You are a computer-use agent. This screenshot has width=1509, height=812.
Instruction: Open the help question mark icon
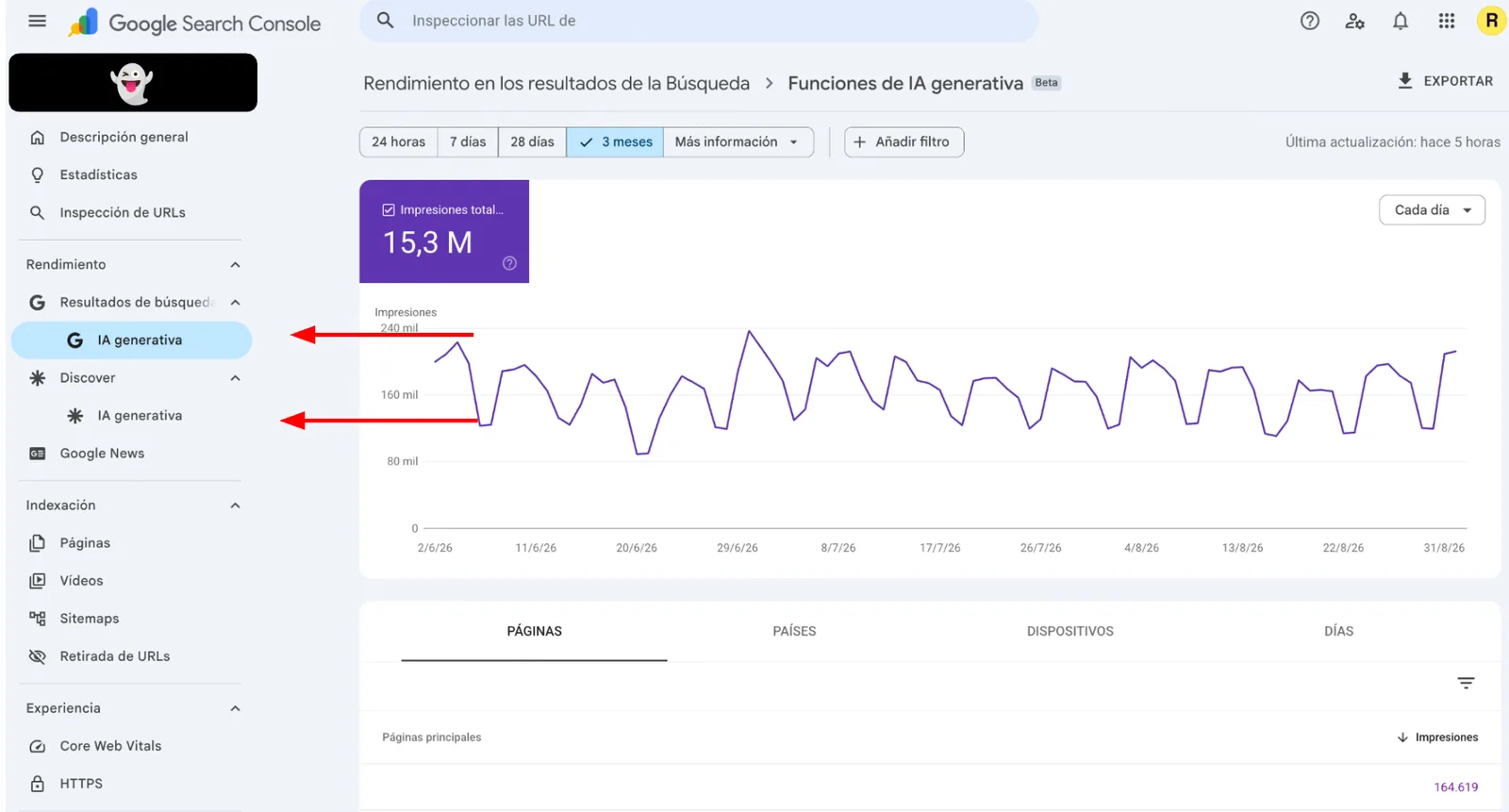(x=1309, y=21)
